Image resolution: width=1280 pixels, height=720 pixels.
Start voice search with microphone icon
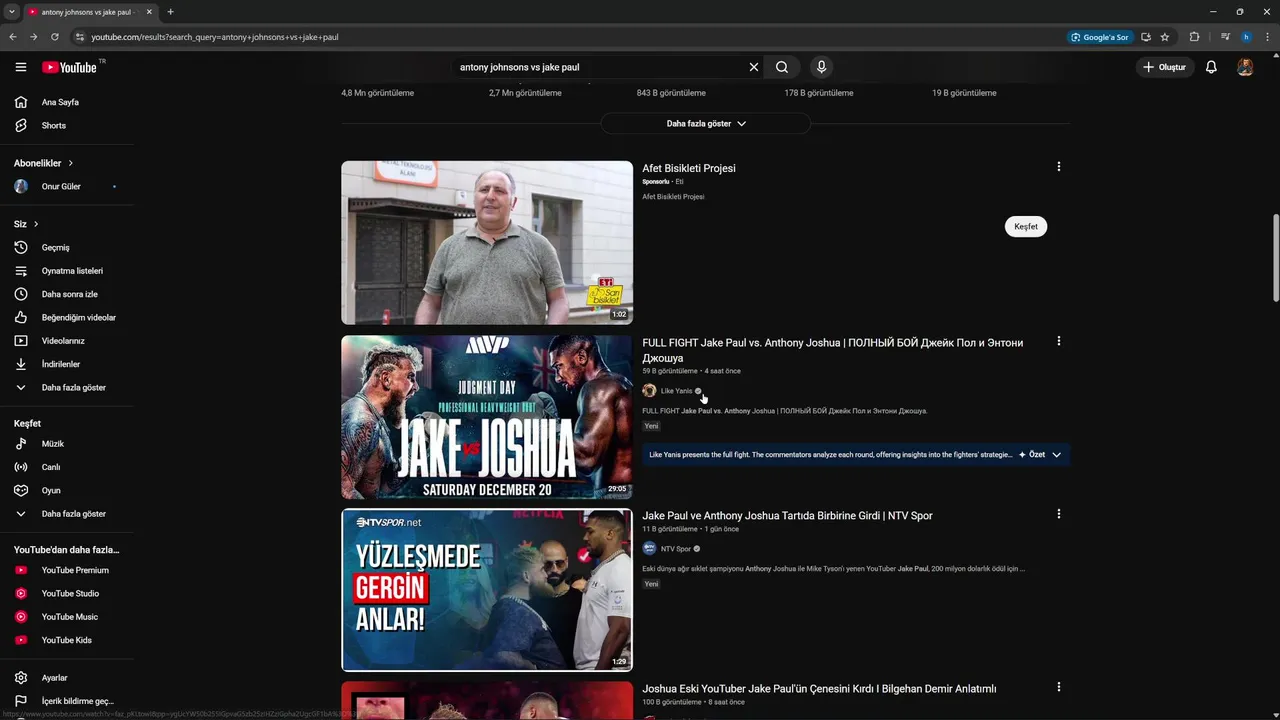click(x=821, y=67)
